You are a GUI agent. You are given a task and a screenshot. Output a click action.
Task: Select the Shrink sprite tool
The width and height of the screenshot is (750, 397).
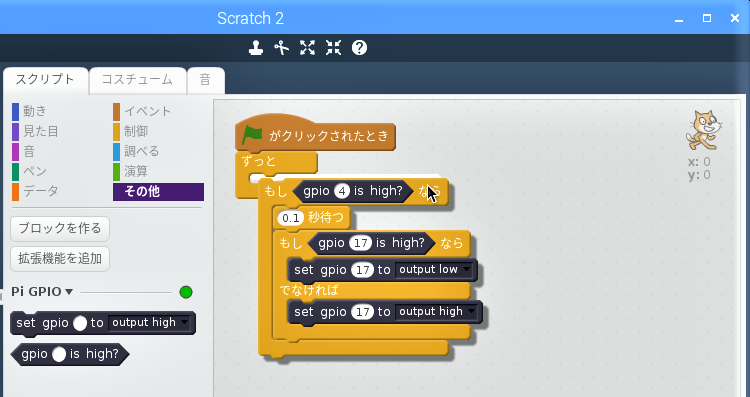(333, 48)
